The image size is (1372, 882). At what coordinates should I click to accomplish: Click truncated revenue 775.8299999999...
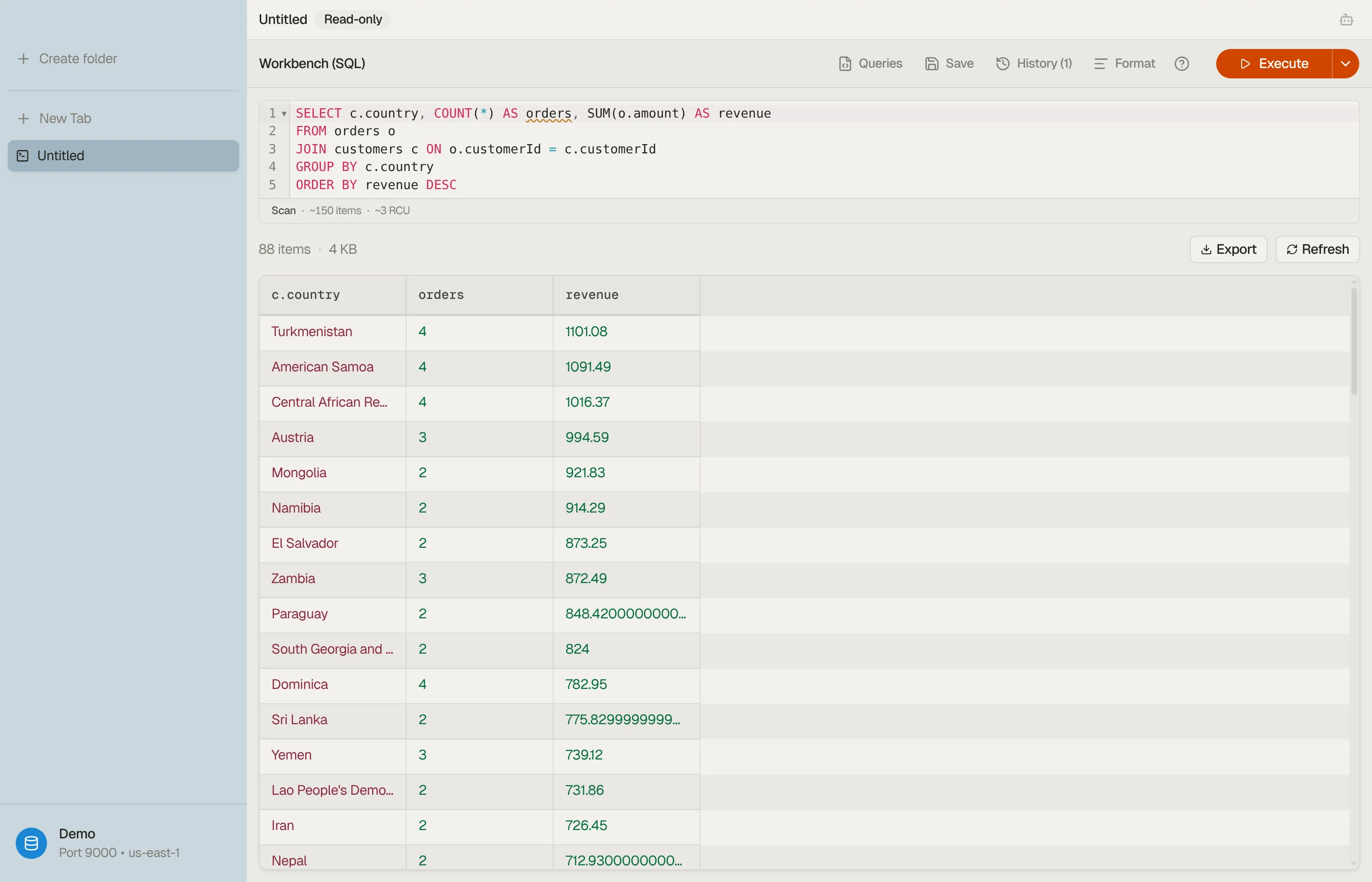pyautogui.click(x=622, y=720)
